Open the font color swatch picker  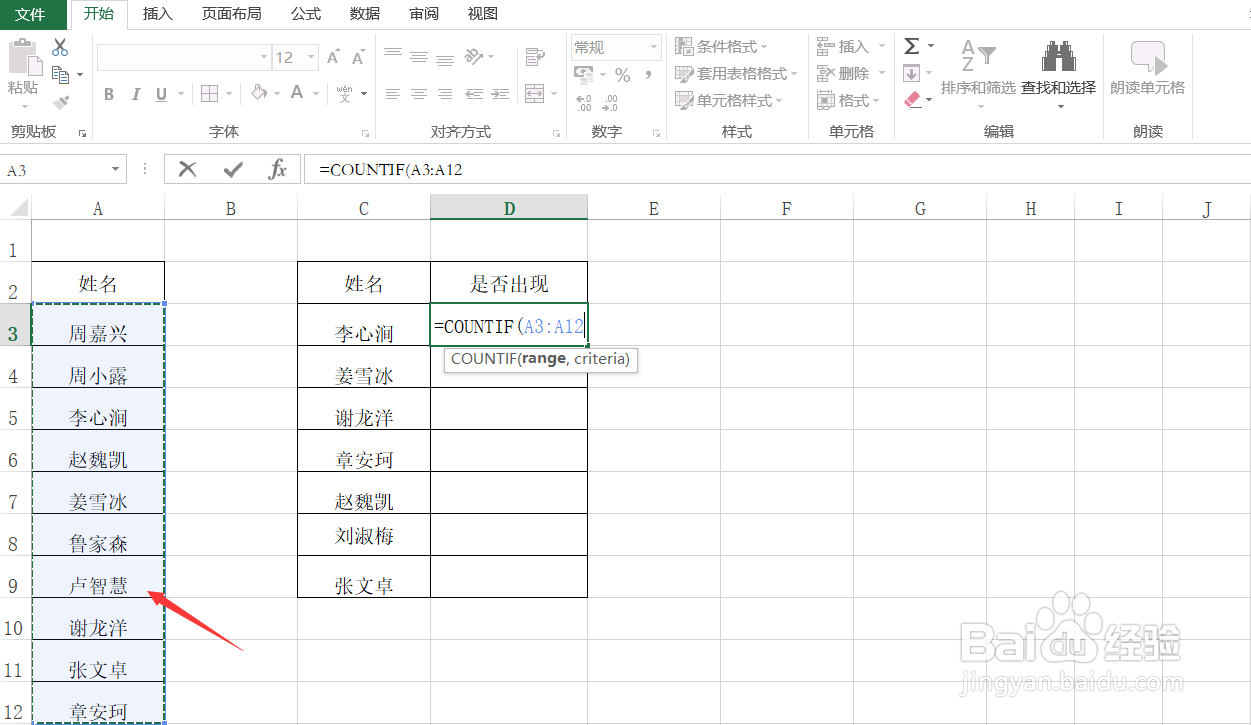click(x=297, y=92)
